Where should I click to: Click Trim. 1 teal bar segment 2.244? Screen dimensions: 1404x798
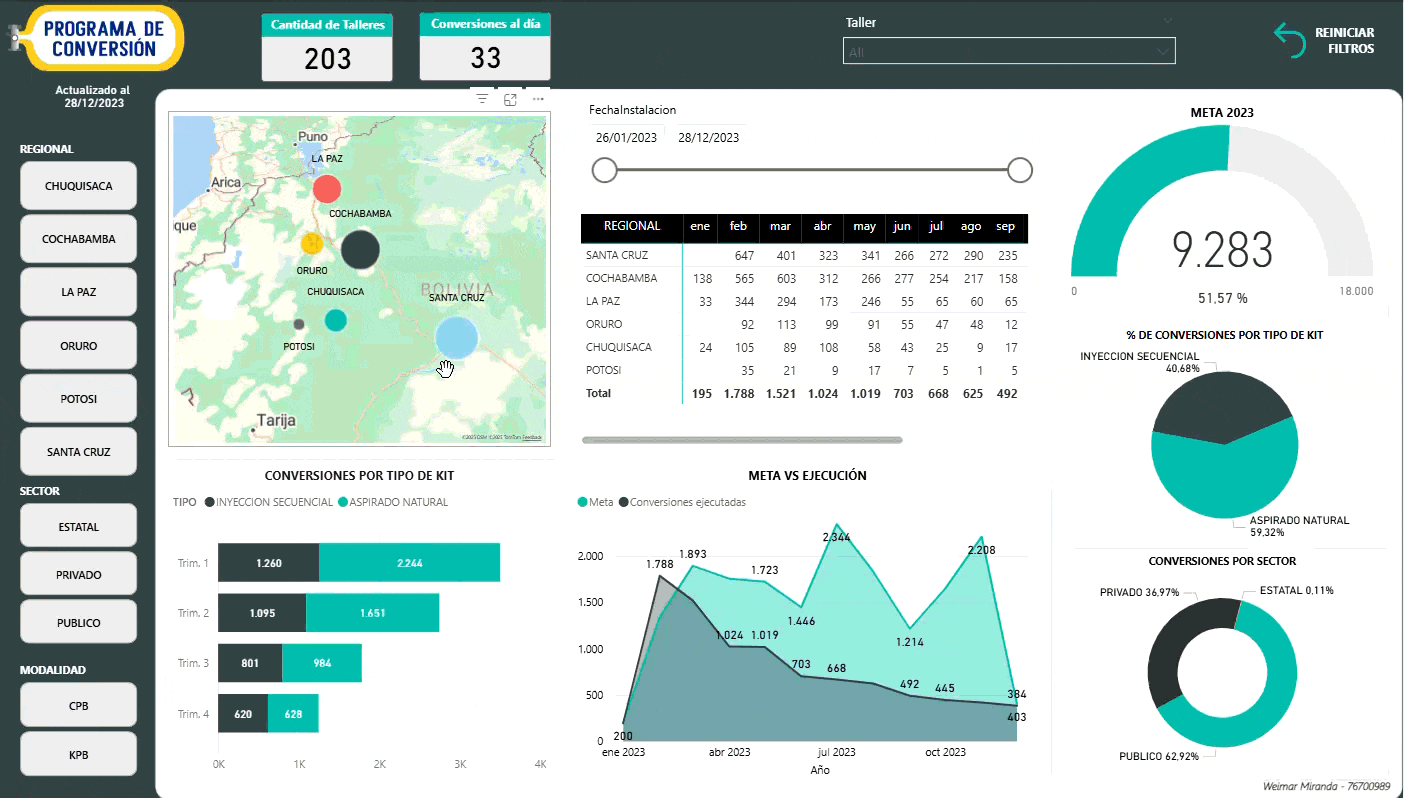pyautogui.click(x=409, y=563)
